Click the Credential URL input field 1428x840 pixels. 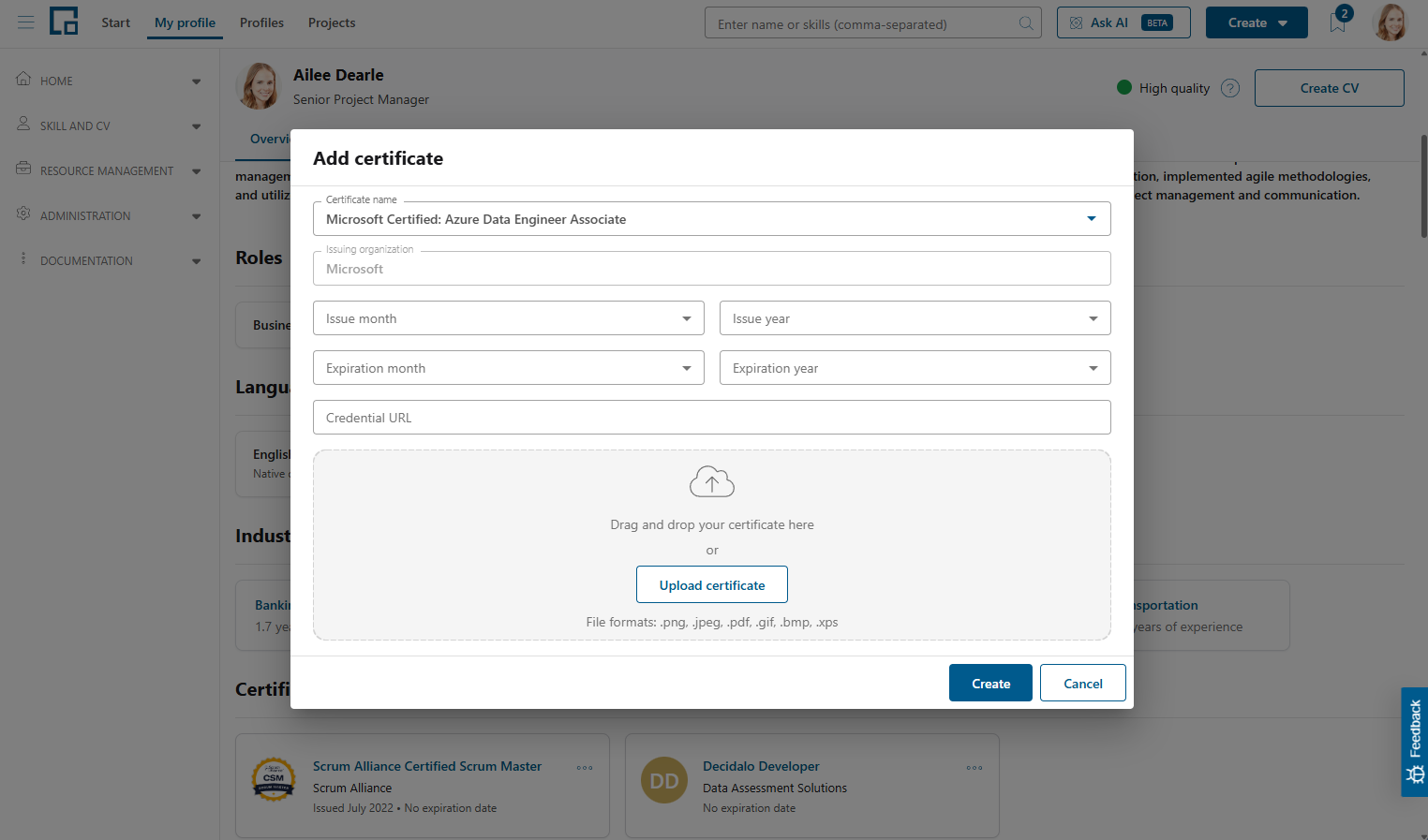click(x=712, y=418)
